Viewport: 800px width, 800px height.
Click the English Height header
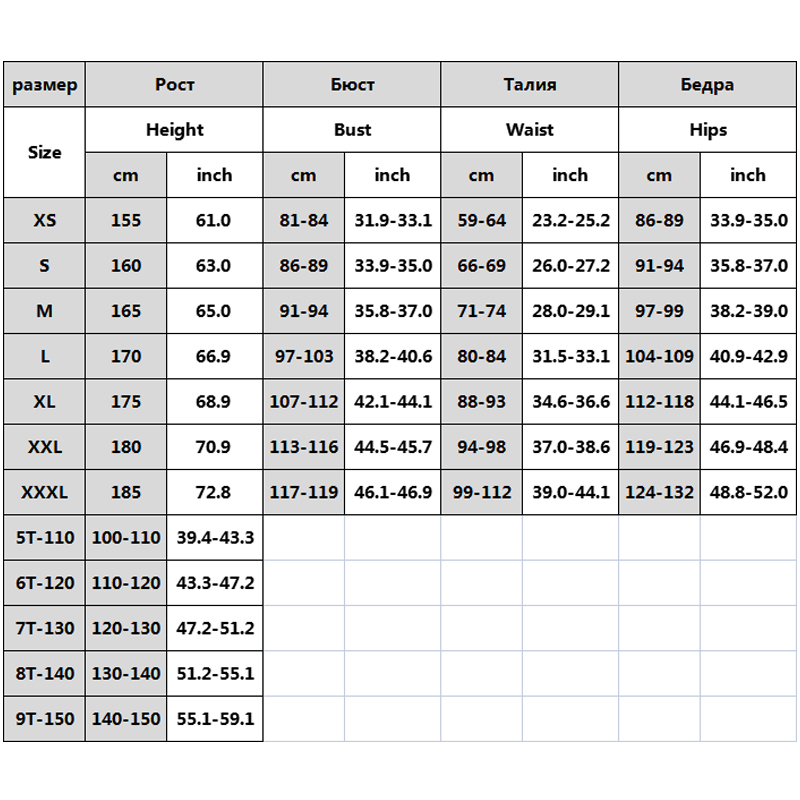(x=174, y=130)
